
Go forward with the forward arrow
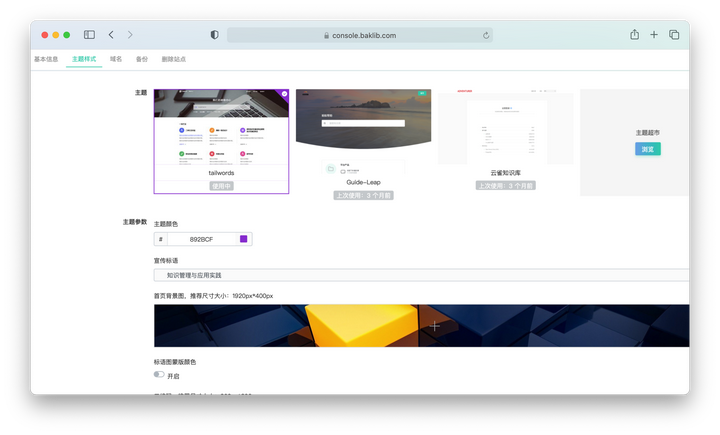click(x=130, y=34)
